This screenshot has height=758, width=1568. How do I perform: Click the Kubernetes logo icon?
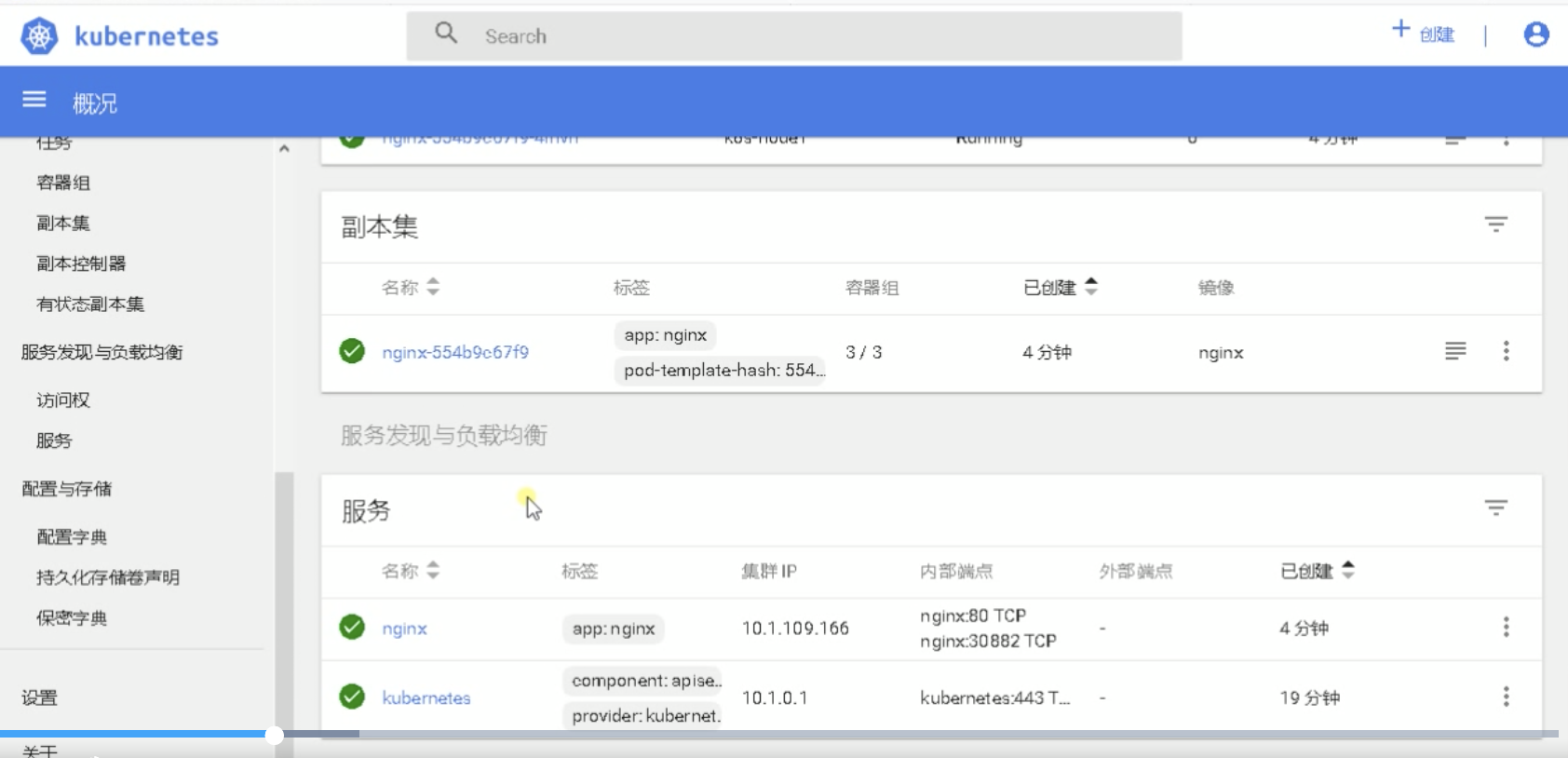click(x=39, y=36)
